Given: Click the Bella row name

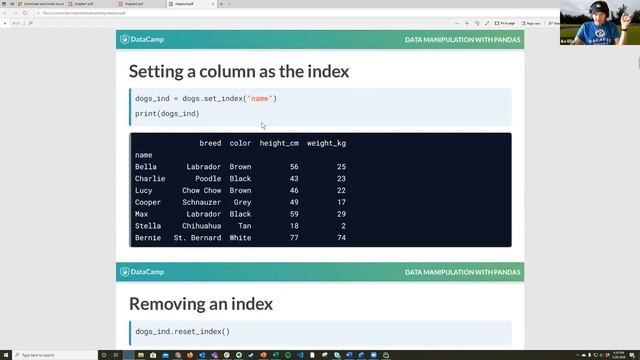Looking at the screenshot, I should click(x=146, y=167).
